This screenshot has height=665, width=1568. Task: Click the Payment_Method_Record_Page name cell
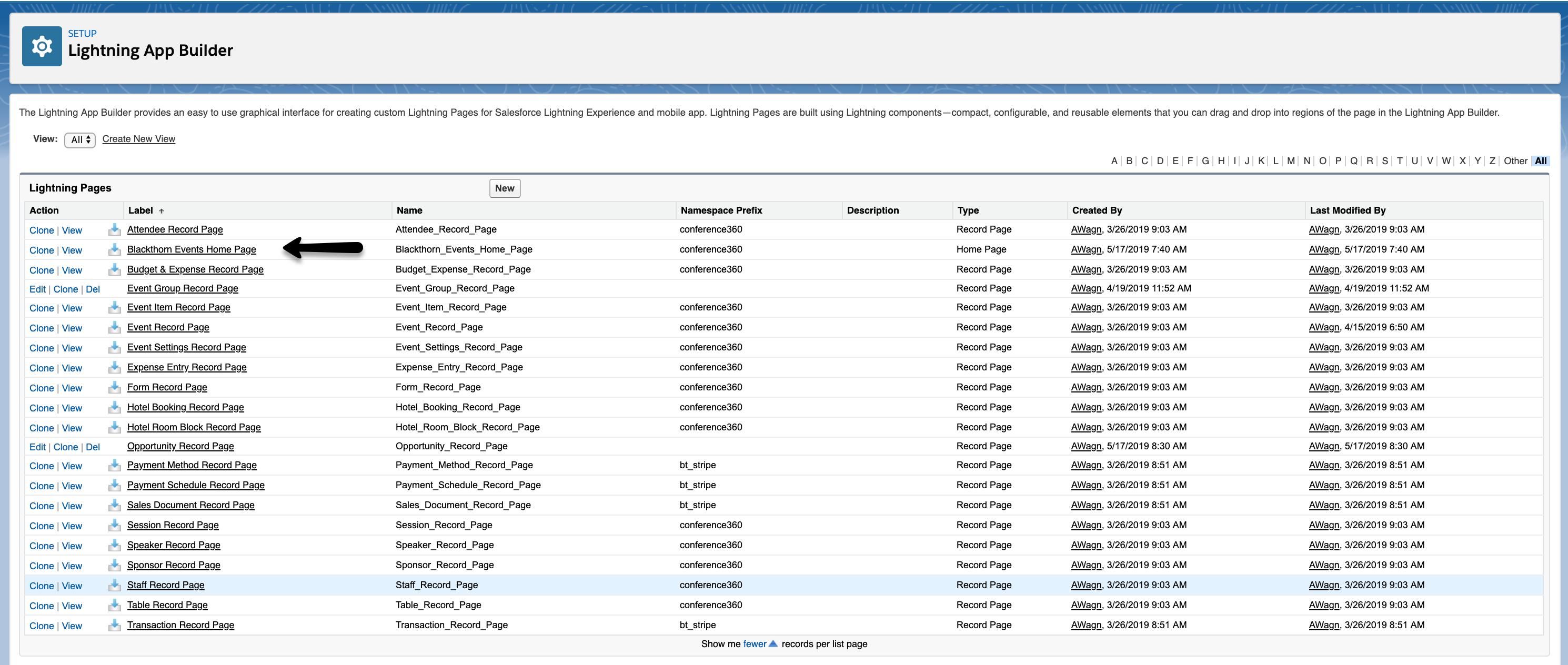(x=464, y=465)
